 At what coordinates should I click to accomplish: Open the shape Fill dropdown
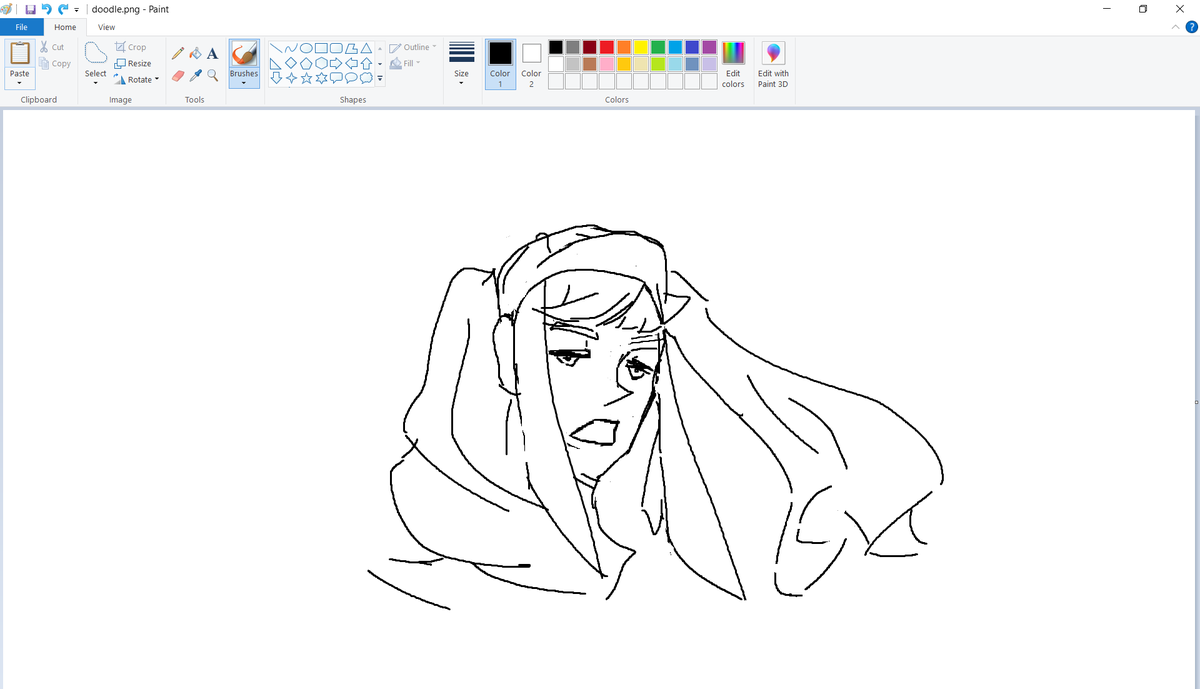(405, 63)
